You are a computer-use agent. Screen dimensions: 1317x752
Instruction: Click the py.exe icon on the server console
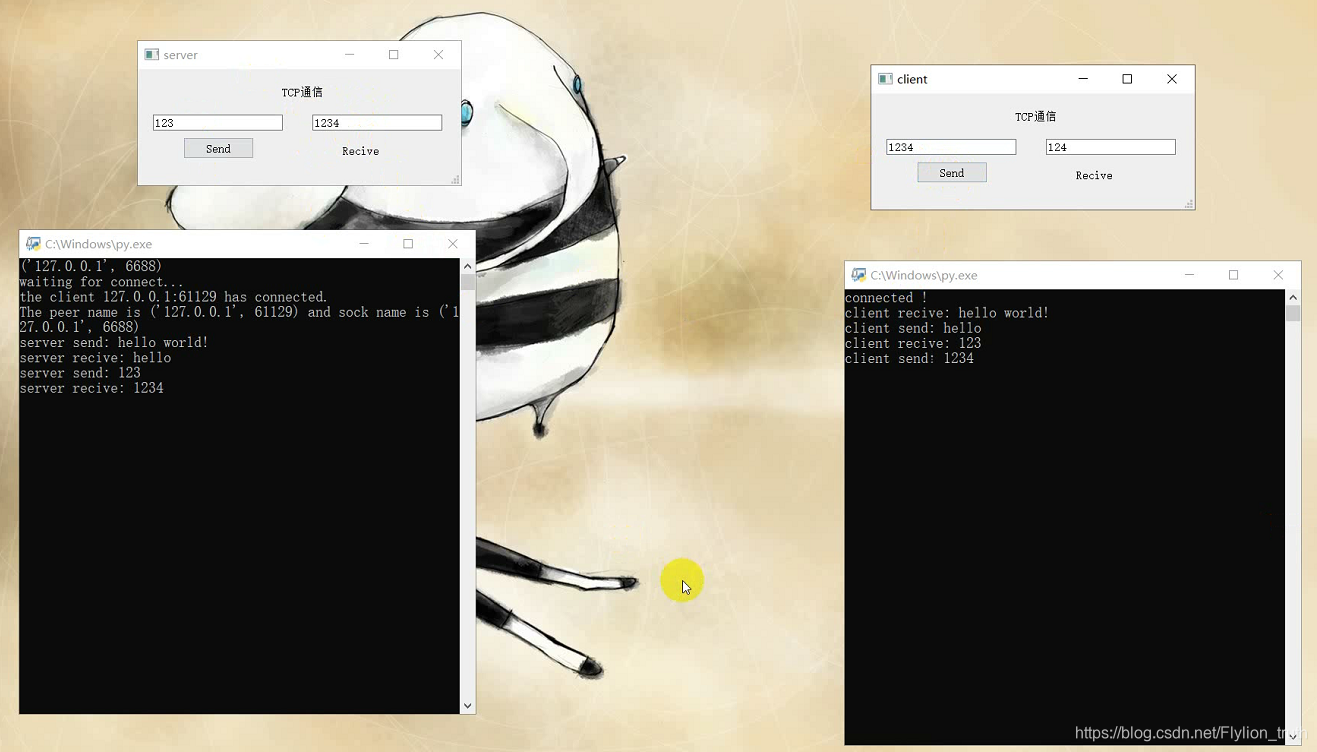tap(32, 243)
